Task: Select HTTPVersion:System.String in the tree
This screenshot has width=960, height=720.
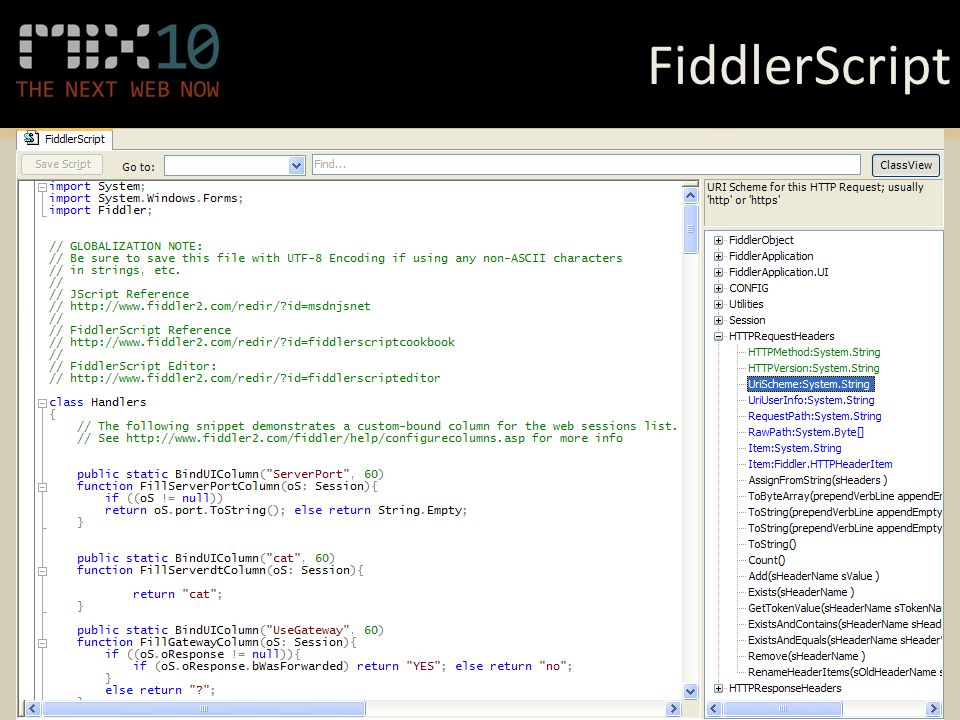Action: 813,368
